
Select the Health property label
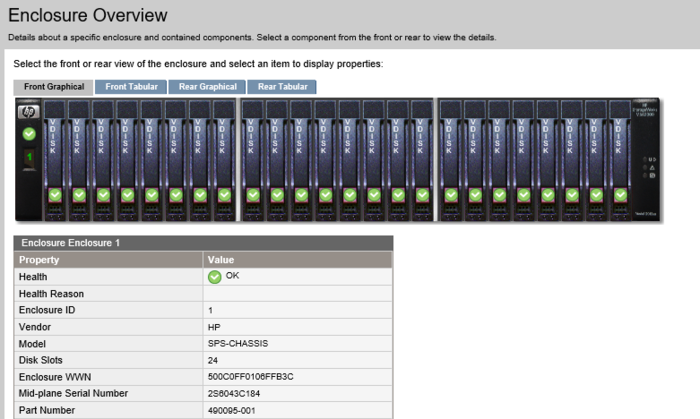click(33, 277)
